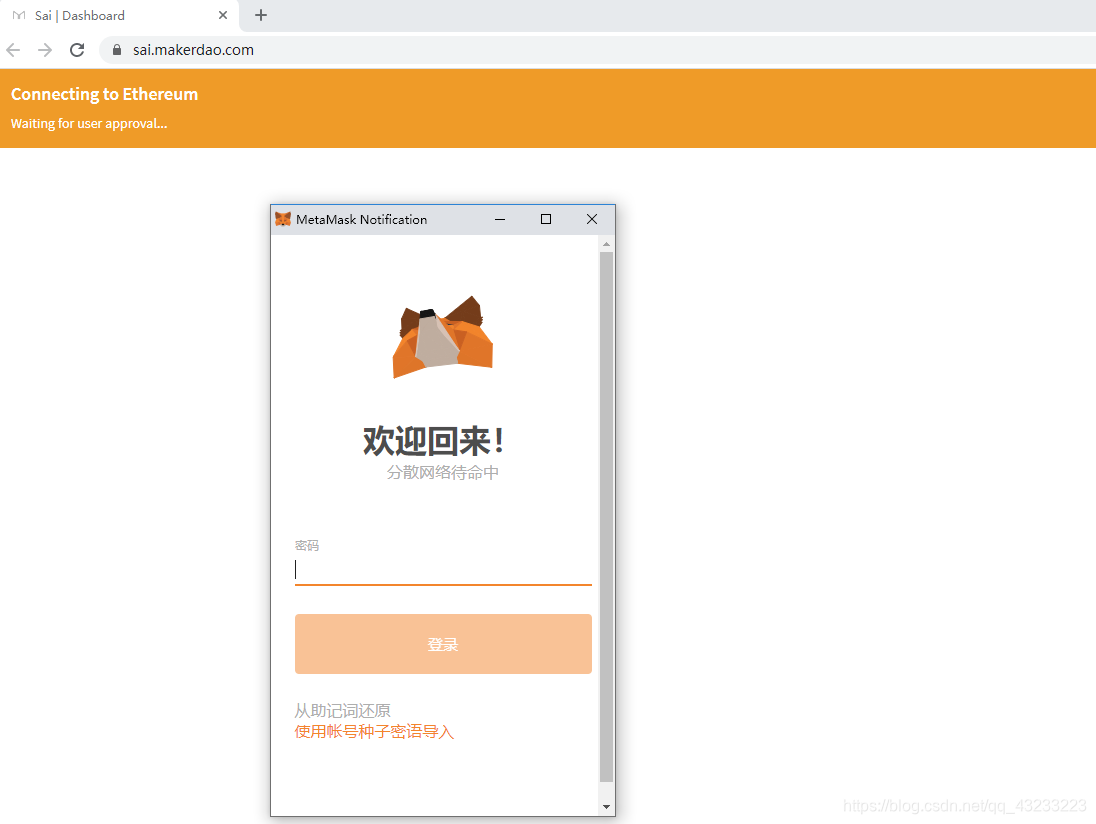Click the MetaMask scrollbar down arrow
The image size is (1096, 824).
tap(606, 807)
